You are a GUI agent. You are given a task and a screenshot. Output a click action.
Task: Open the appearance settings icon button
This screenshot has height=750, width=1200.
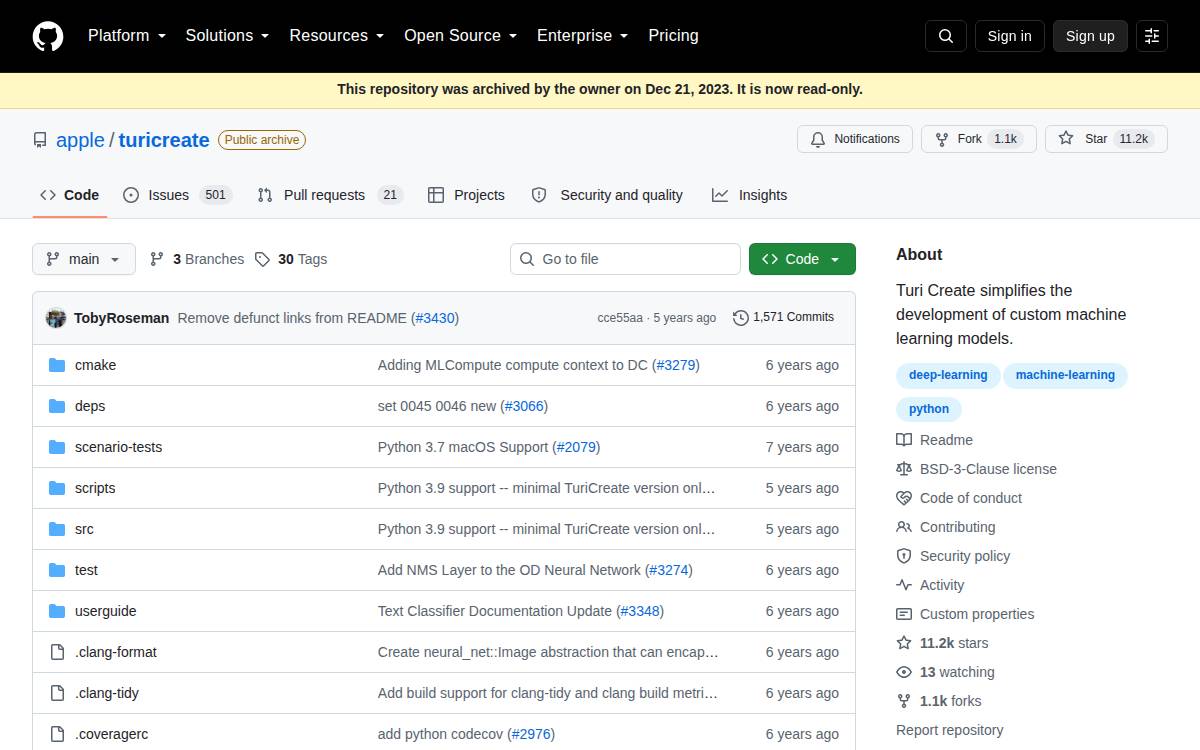[x=1152, y=36]
